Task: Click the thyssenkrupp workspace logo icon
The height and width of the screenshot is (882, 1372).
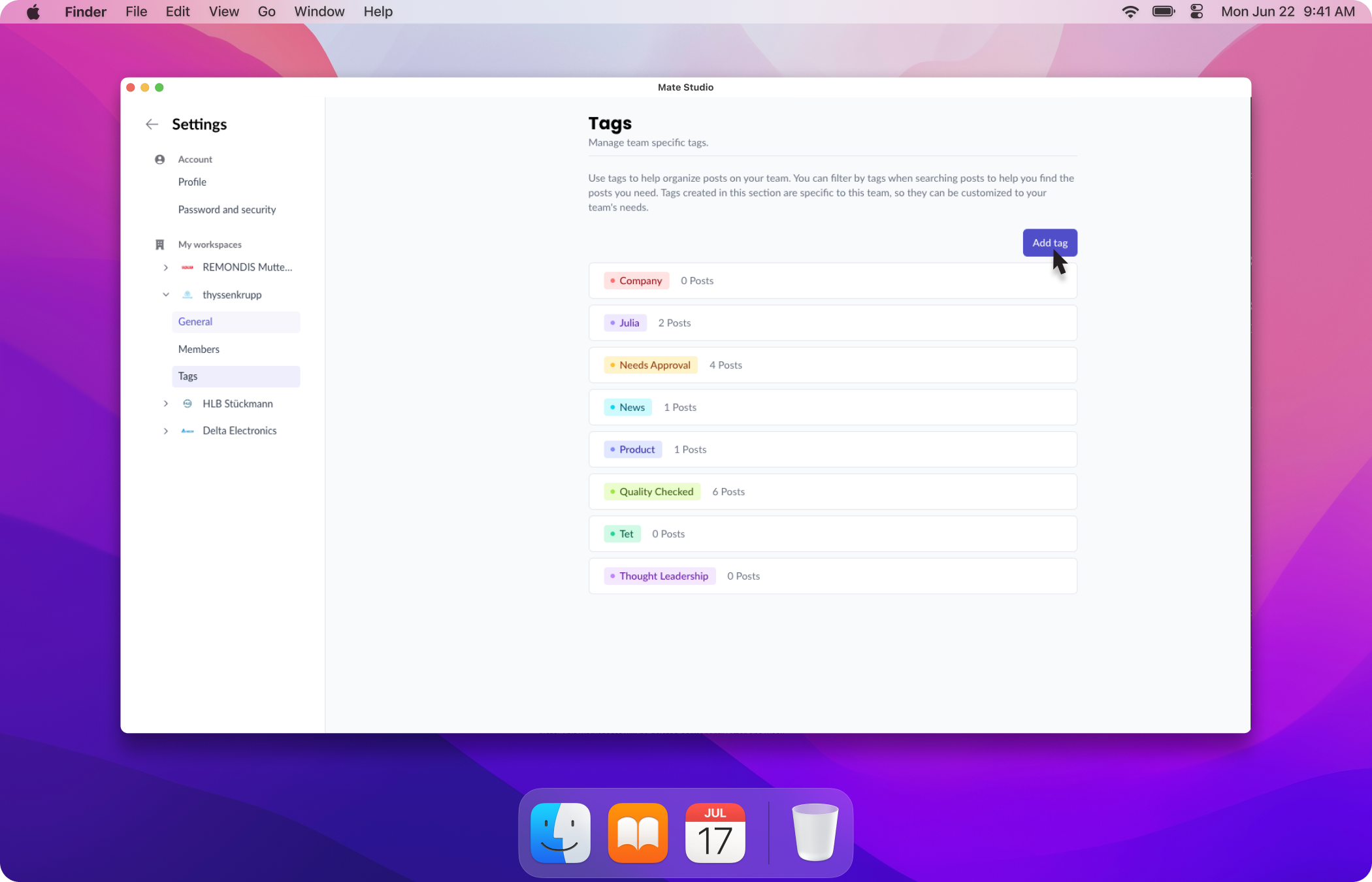Action: 188,295
